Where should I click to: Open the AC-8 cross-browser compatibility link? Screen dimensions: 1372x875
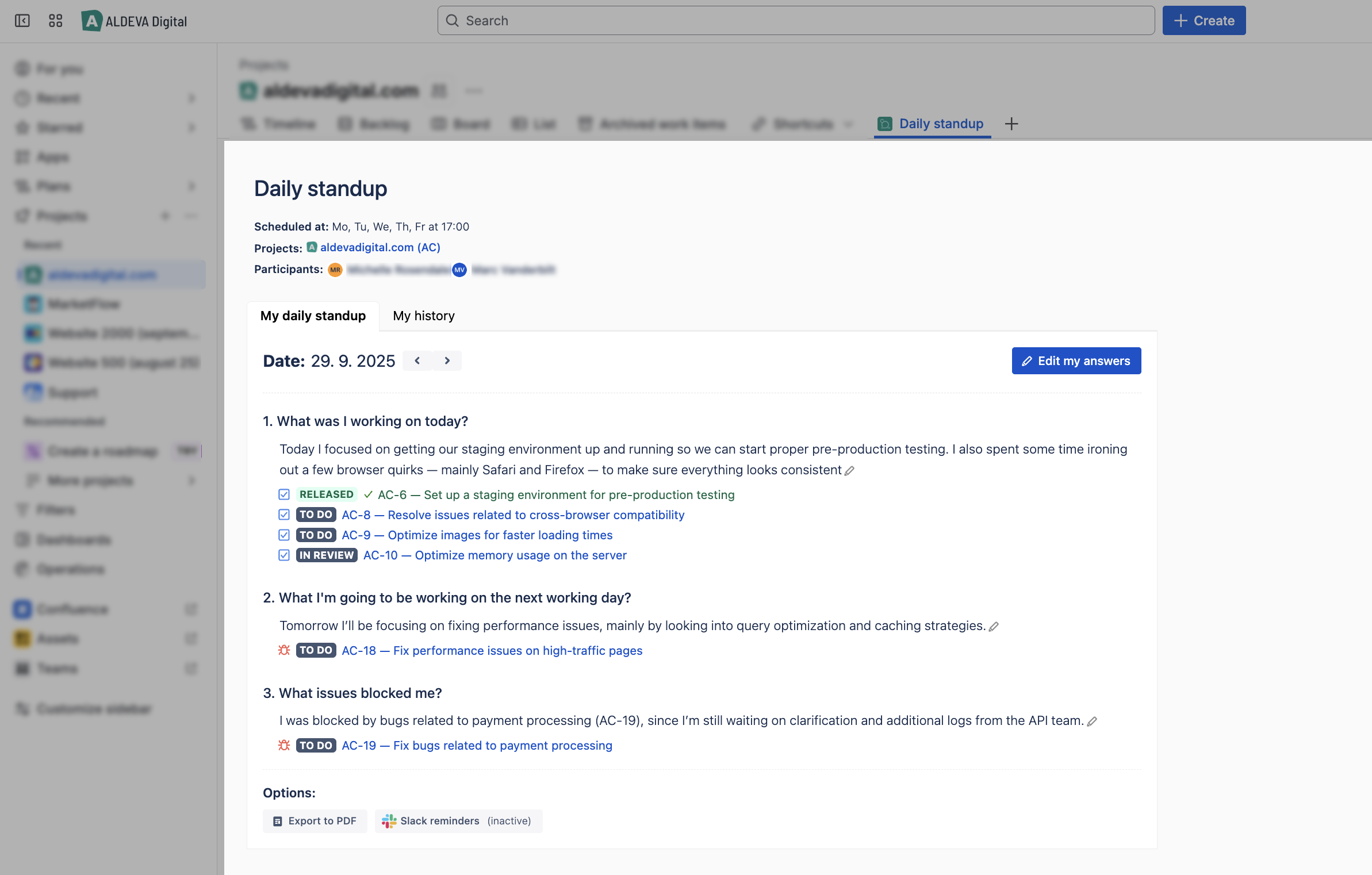tap(512, 515)
